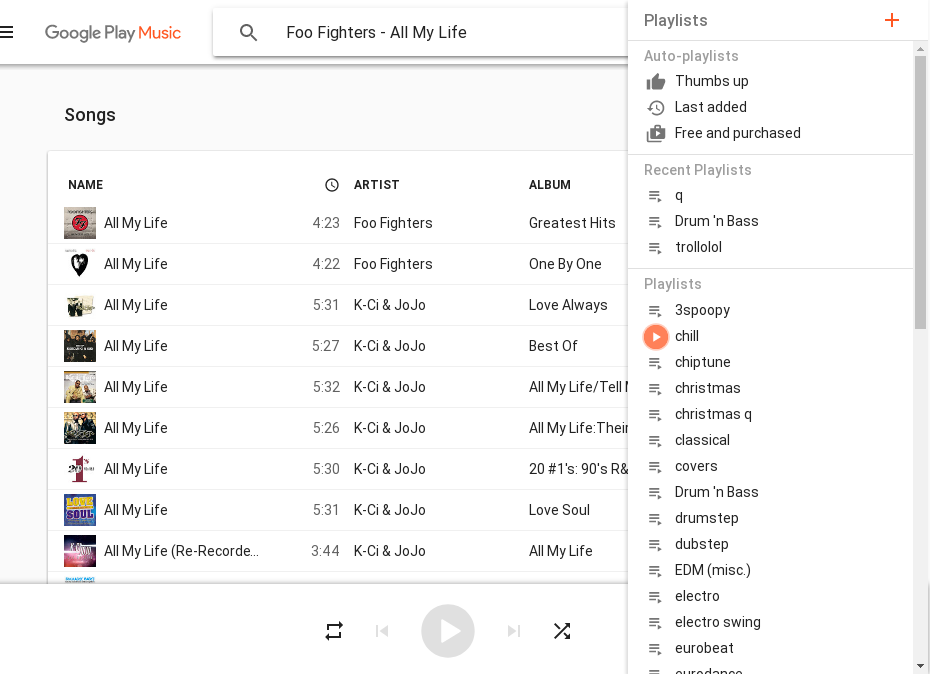Open the drumstep playlist
Image resolution: width=930 pixels, height=674 pixels.
pyautogui.click(x=706, y=518)
